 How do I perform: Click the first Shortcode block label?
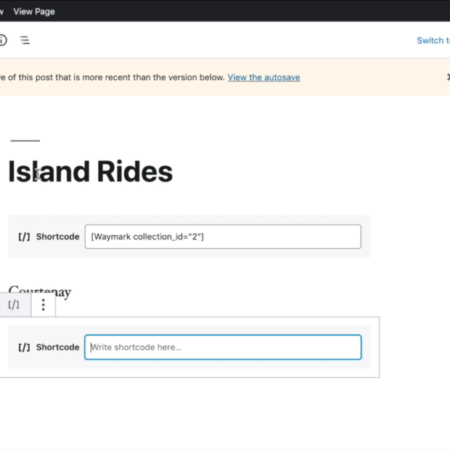[x=58, y=237]
